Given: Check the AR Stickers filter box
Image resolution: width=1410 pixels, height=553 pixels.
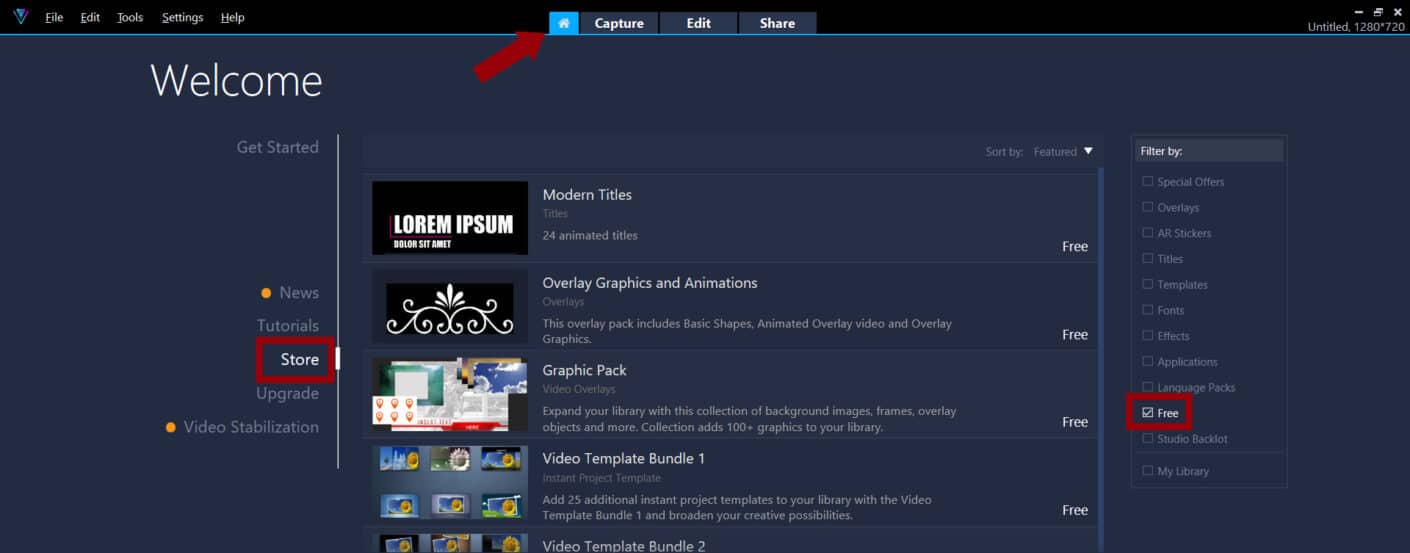Looking at the screenshot, I should tap(1148, 233).
